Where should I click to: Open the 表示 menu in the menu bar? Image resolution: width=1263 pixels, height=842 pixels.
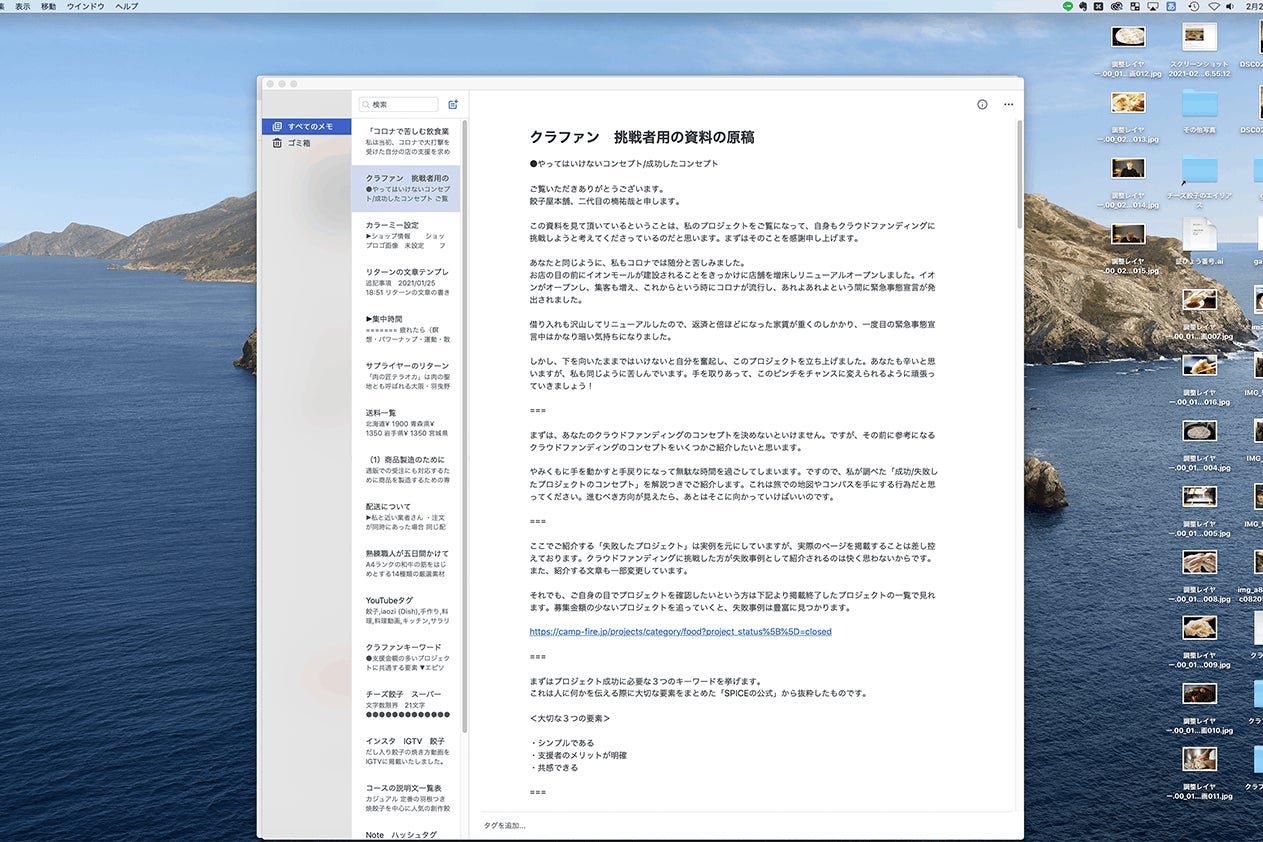(23, 6)
